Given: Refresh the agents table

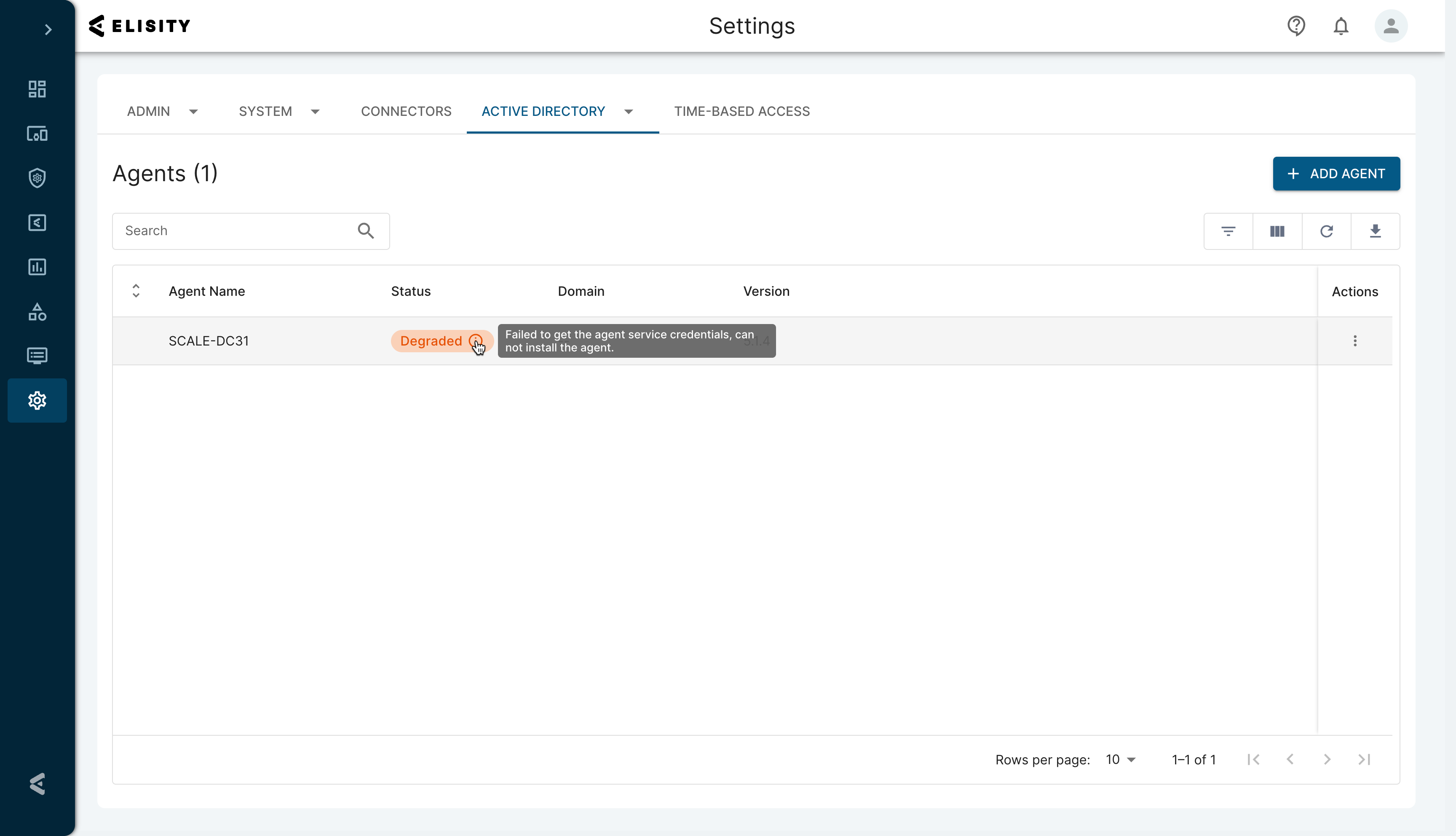Looking at the screenshot, I should coord(1326,231).
